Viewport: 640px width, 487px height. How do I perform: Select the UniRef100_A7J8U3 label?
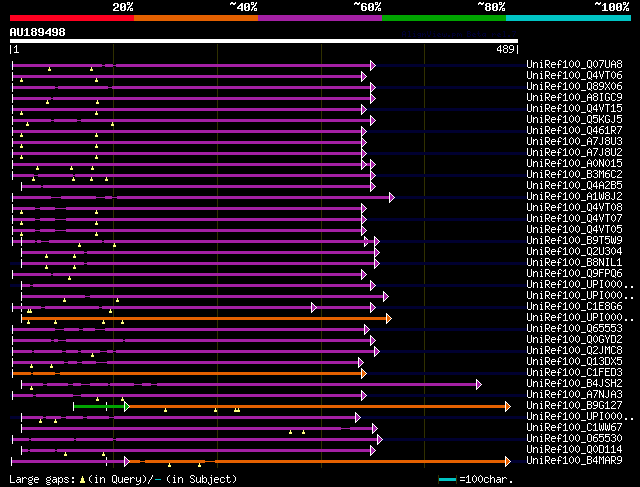pos(574,142)
